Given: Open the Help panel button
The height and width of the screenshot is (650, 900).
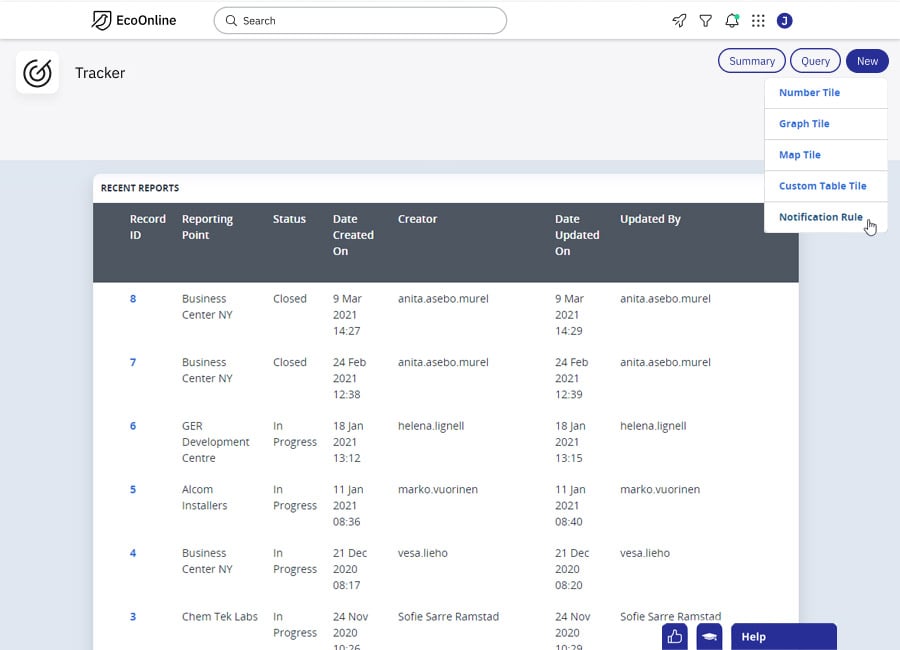Looking at the screenshot, I should pyautogui.click(x=783, y=636).
